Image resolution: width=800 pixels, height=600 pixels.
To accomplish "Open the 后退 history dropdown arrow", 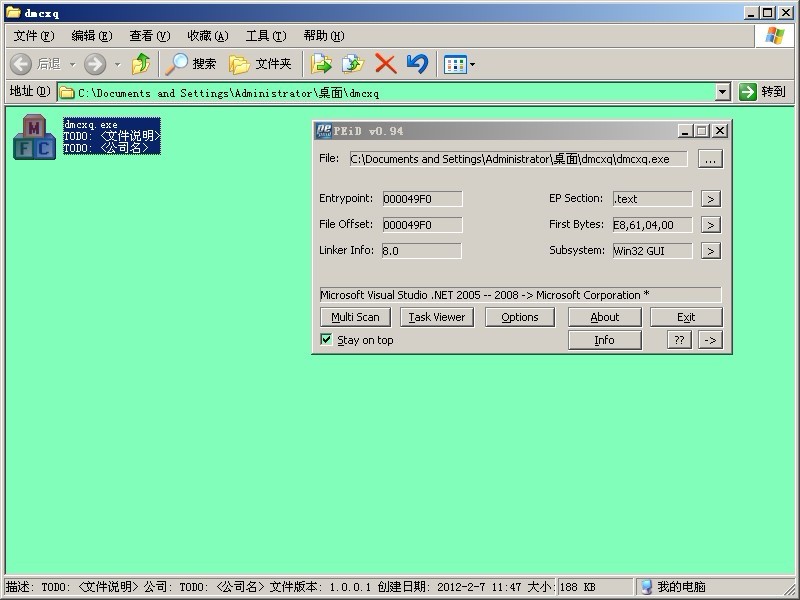I will (x=72, y=64).
